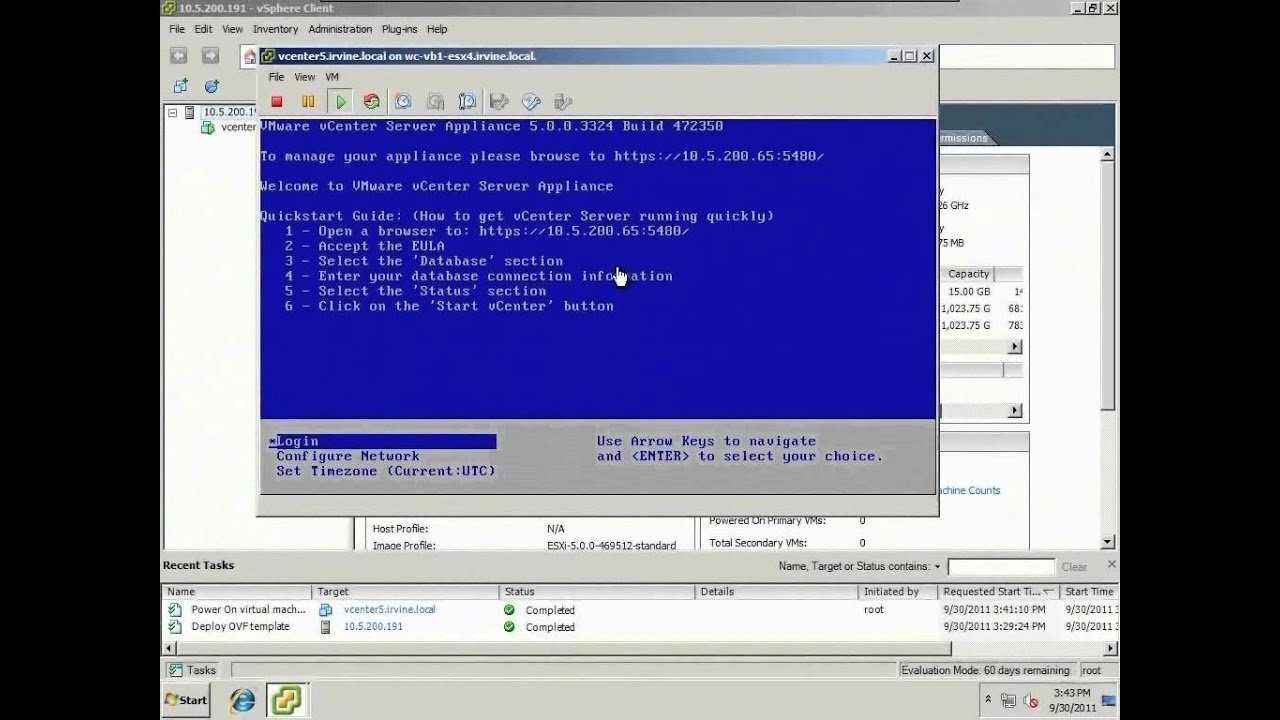
Task: Open the 10.5.200.191 target link
Action: [x=373, y=626]
